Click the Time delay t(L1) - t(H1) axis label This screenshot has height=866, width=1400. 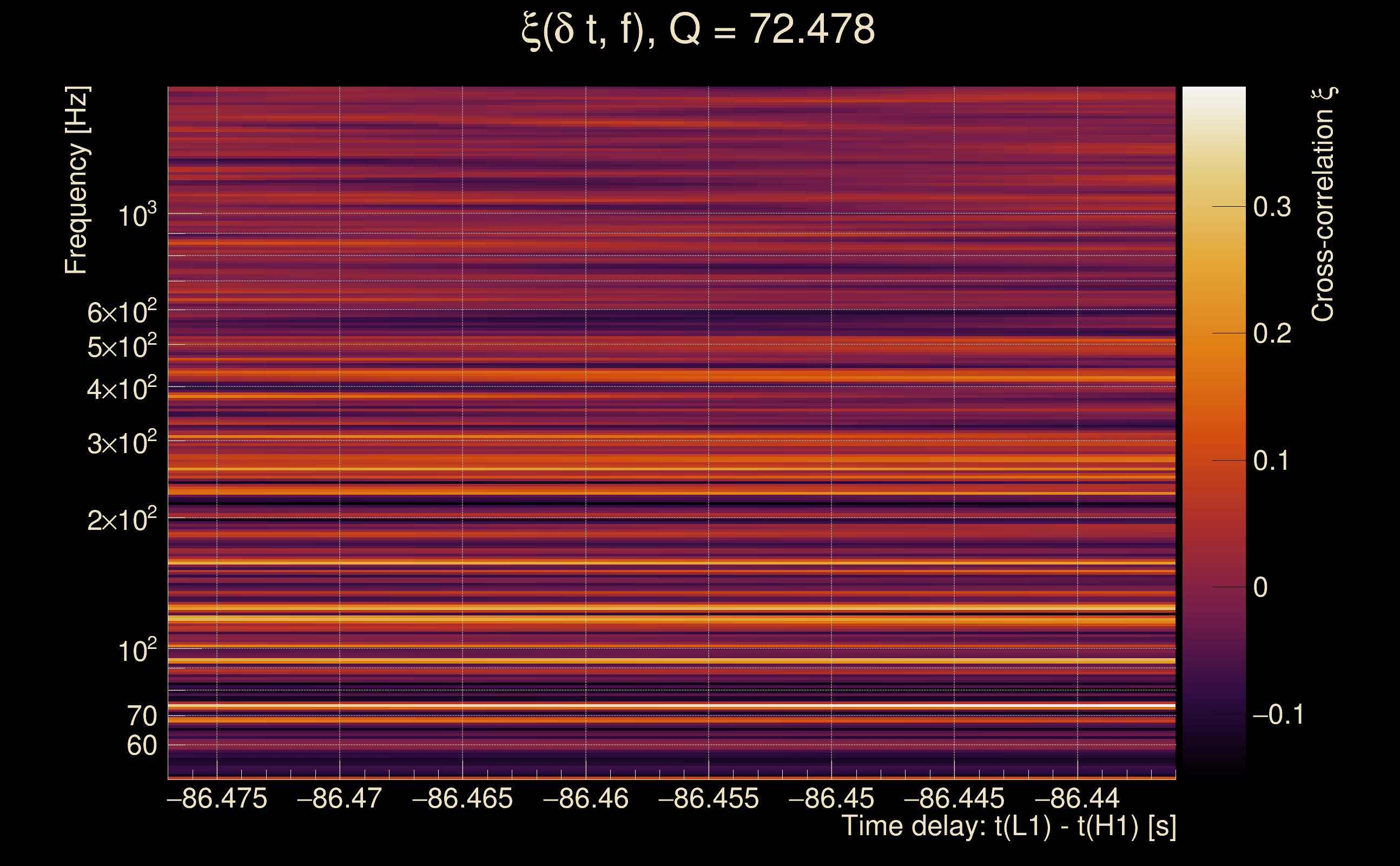click(x=1008, y=826)
